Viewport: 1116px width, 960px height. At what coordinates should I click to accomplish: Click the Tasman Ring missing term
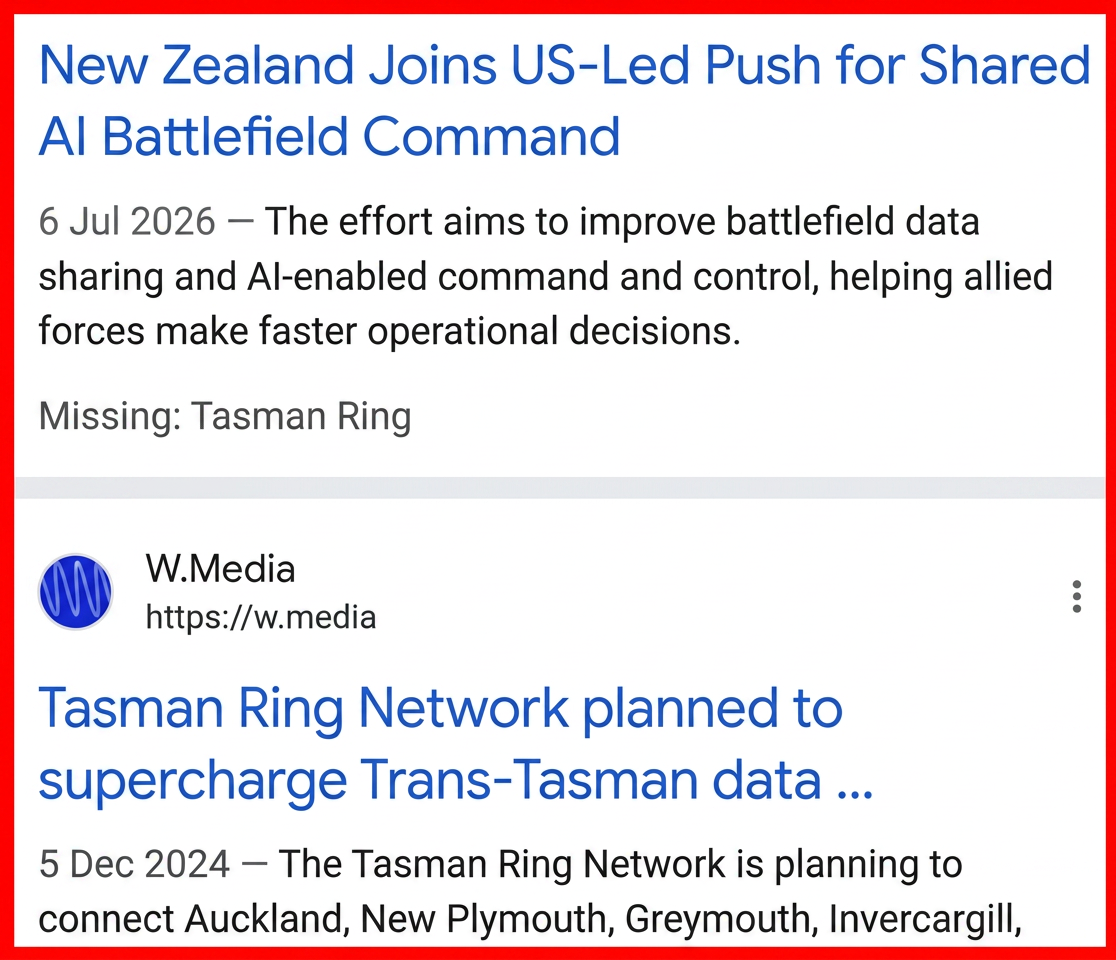[301, 416]
